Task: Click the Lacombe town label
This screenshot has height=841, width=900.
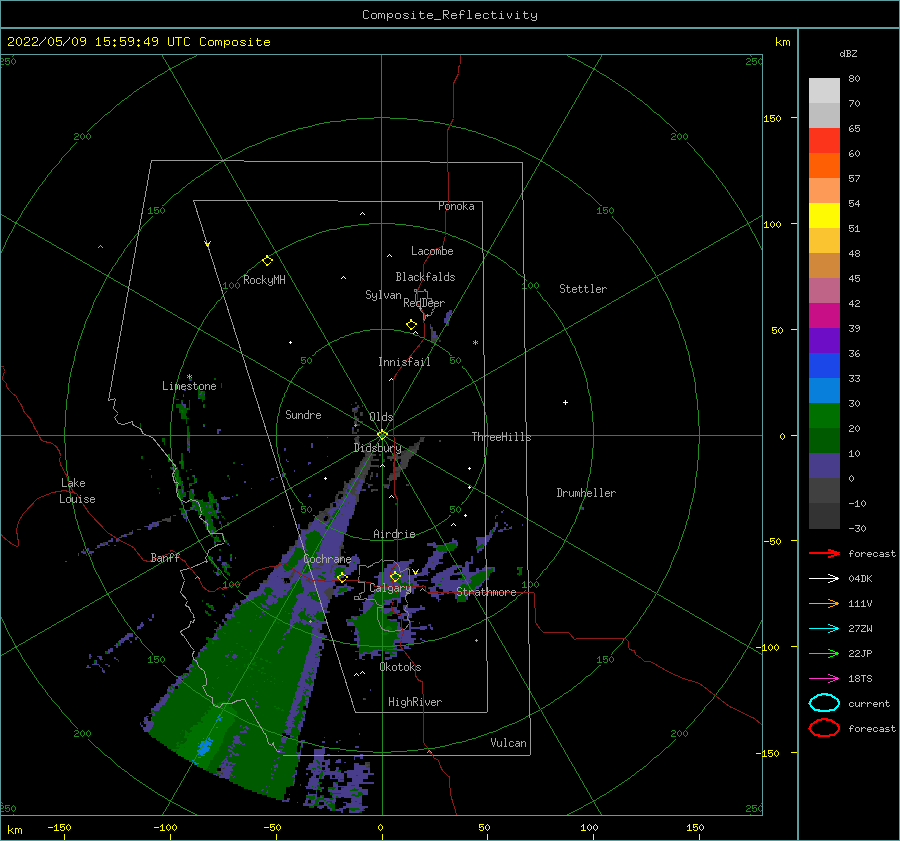Action: (432, 251)
